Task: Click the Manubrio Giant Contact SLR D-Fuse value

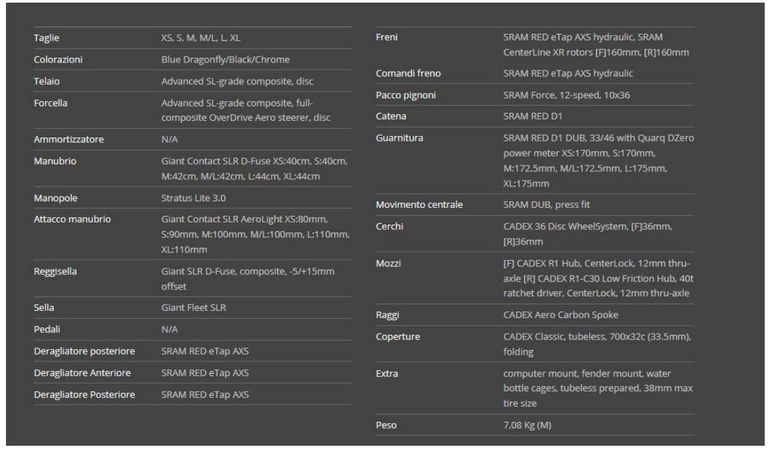Action: tap(254, 169)
